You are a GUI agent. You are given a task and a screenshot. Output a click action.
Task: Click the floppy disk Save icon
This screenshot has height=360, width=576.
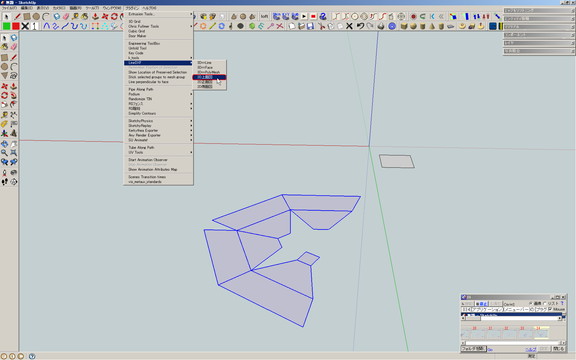point(310,26)
